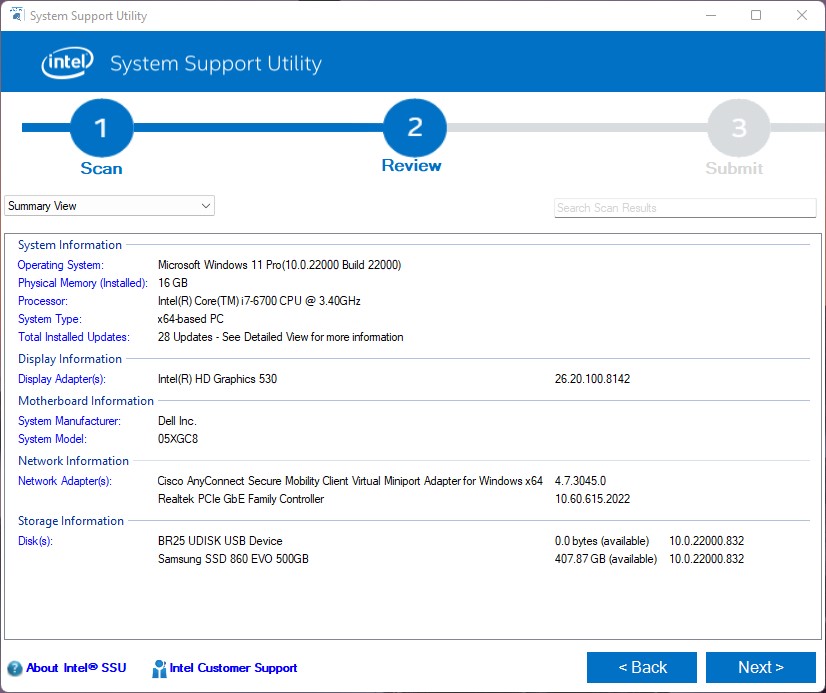The image size is (826, 693).
Task: Open the Summary View dropdown
Action: tap(109, 206)
